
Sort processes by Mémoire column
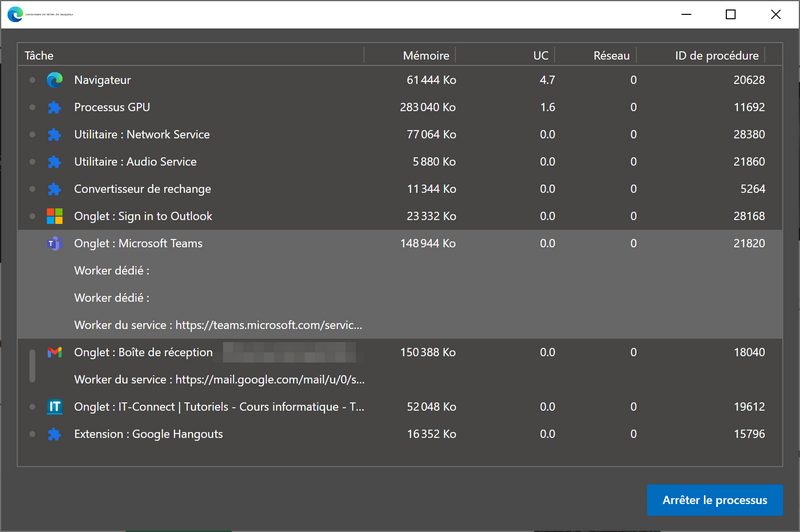(x=425, y=56)
